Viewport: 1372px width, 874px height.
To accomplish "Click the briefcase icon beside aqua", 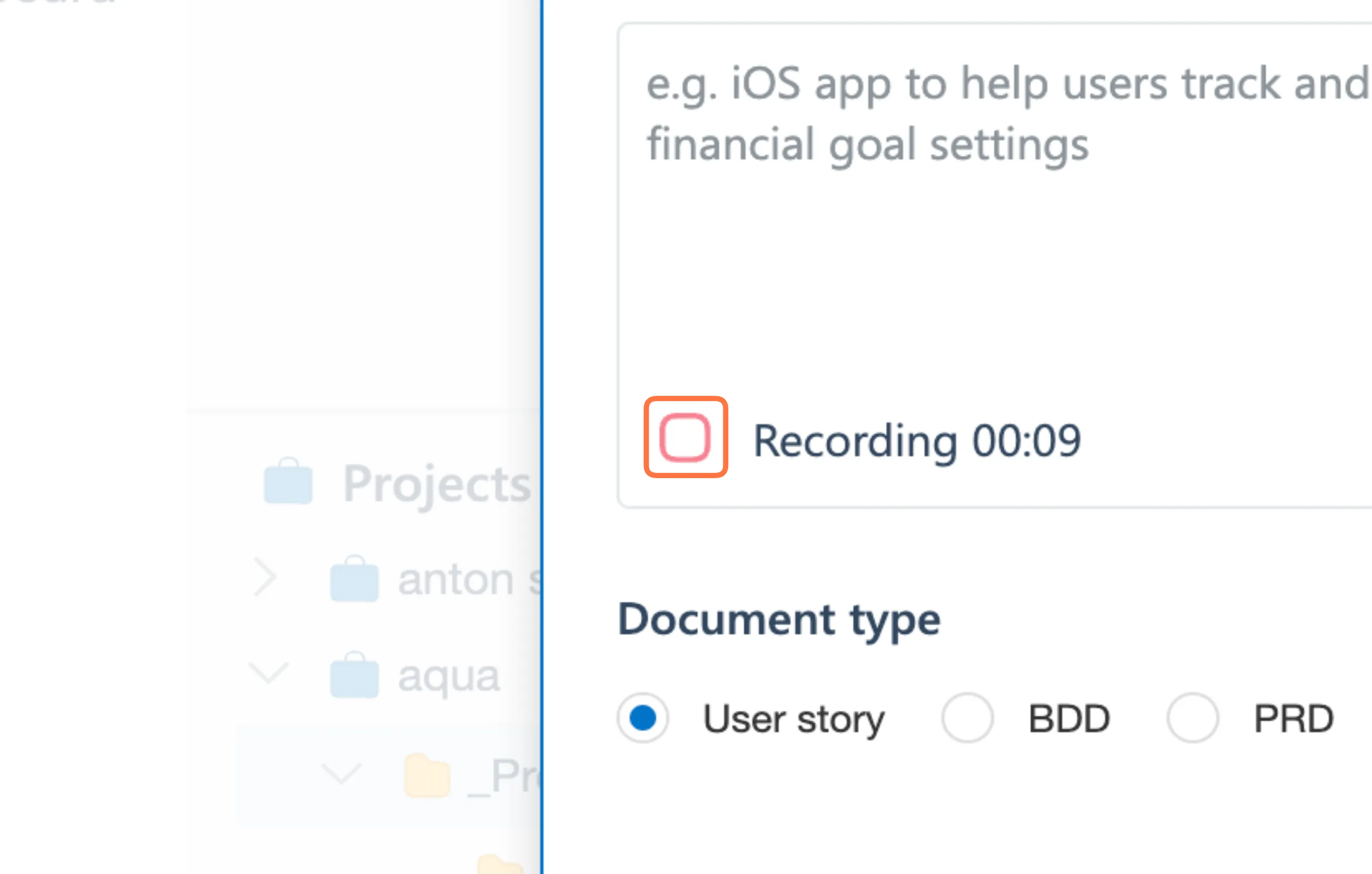I will 355,676.
